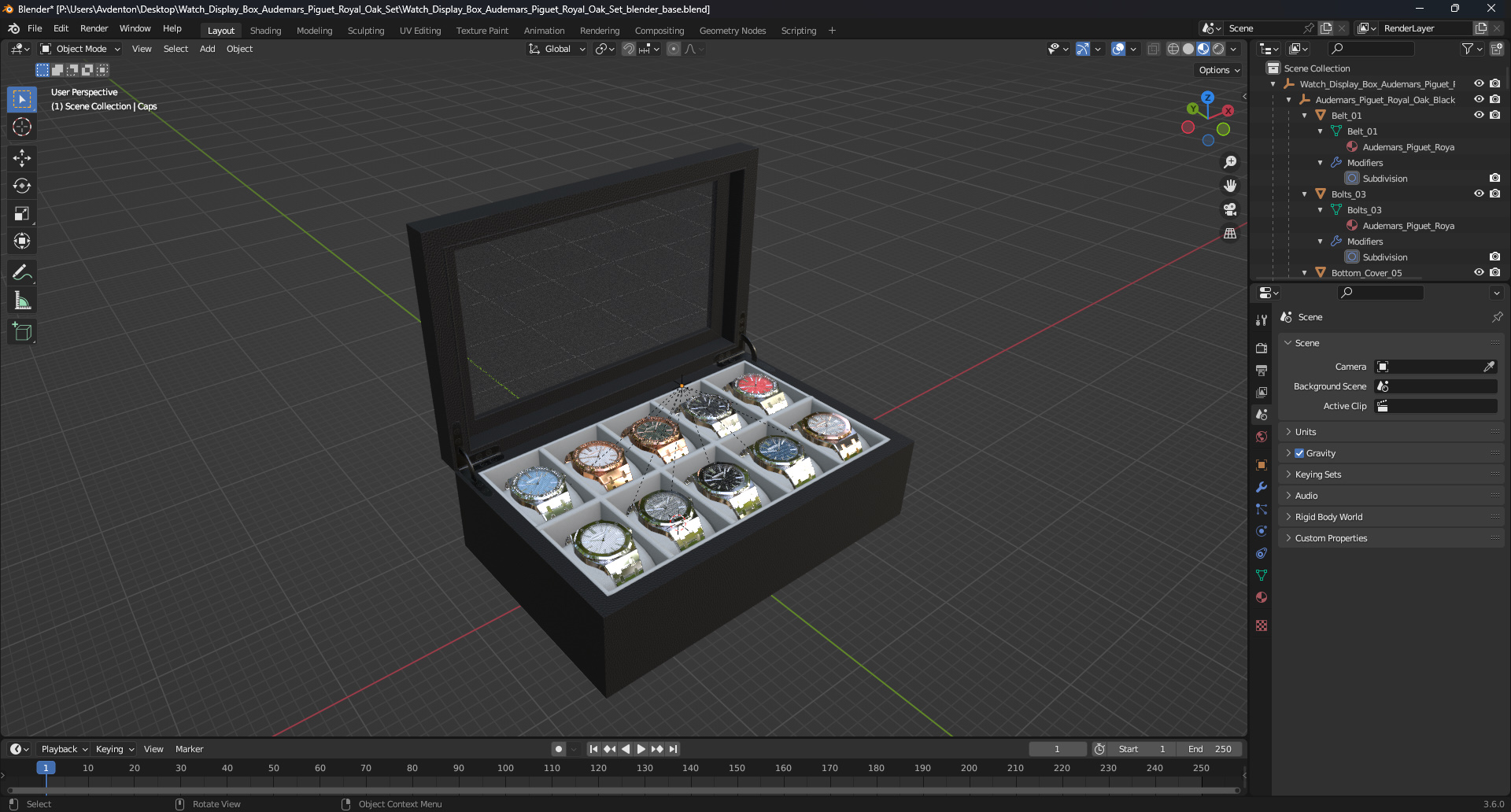
Task: Expand the Units panel
Action: [1391, 432]
